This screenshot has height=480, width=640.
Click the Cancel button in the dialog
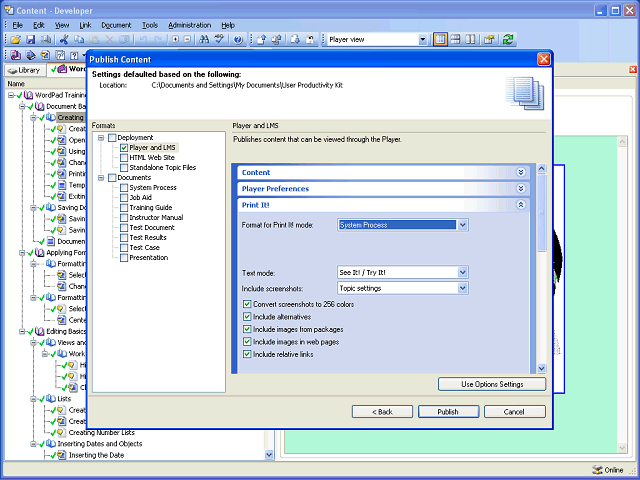point(514,412)
